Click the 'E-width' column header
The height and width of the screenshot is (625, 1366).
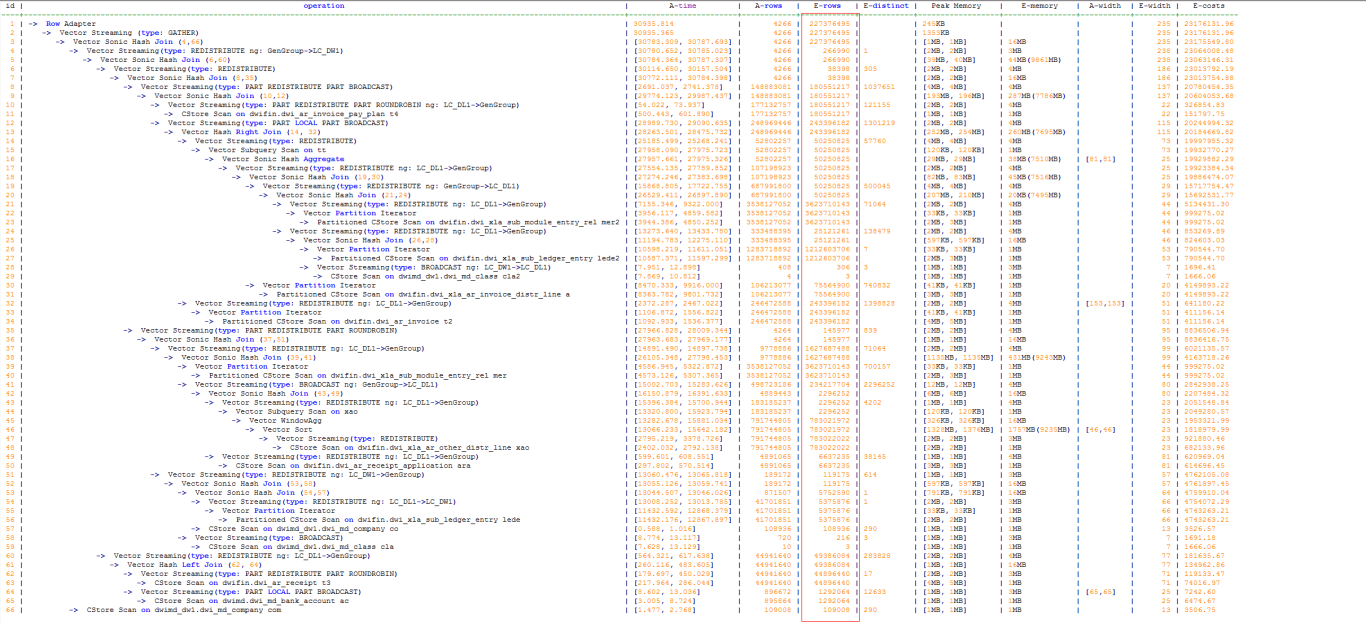click(1157, 6)
